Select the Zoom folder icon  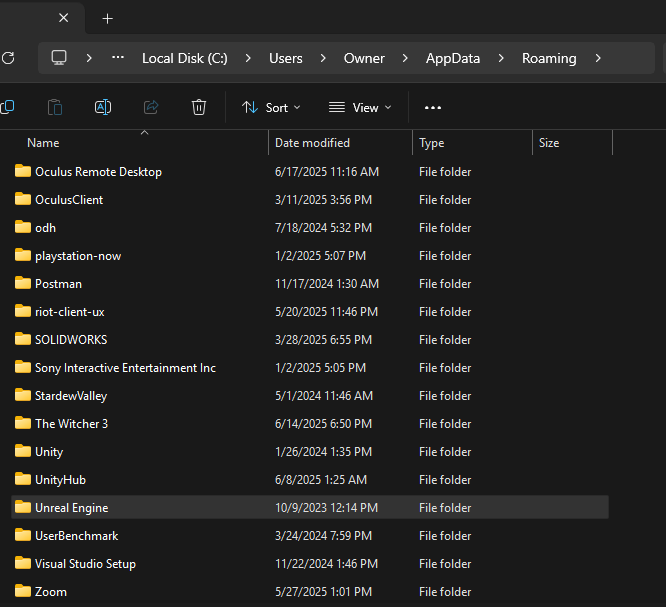click(x=23, y=592)
